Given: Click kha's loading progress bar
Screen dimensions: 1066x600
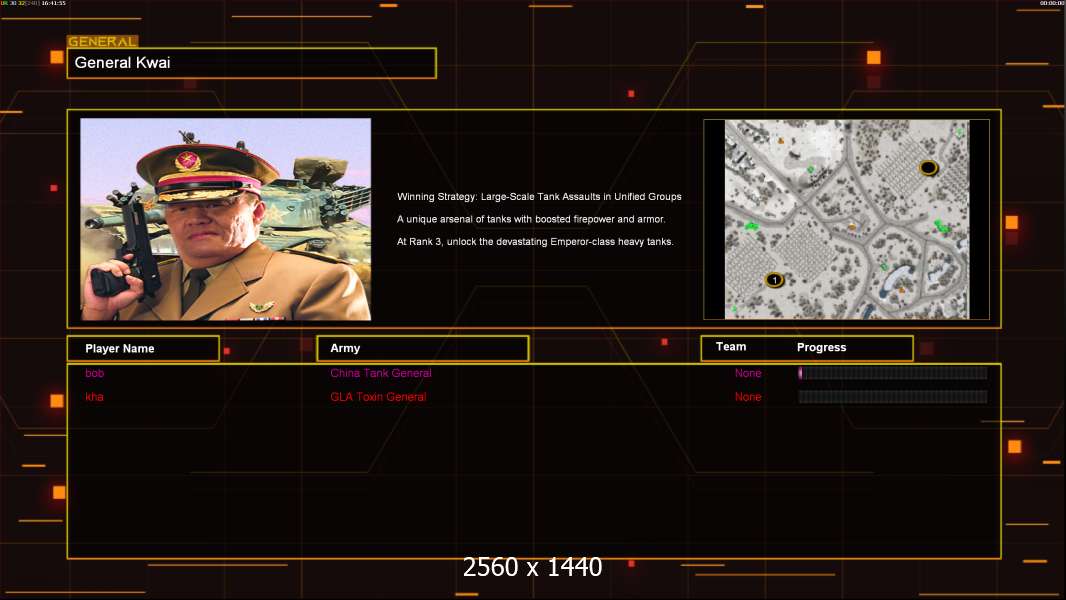Looking at the screenshot, I should click(x=893, y=397).
